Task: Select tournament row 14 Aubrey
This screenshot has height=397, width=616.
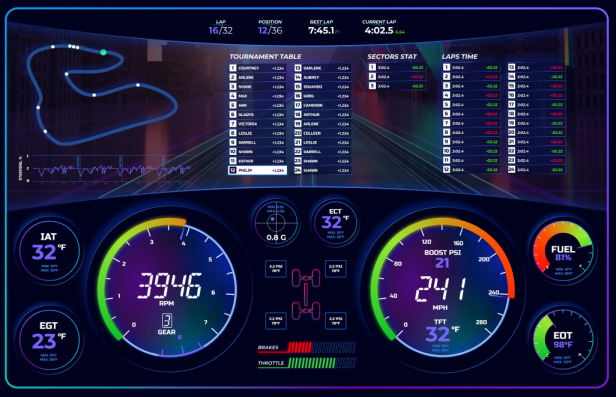Action: point(323,77)
